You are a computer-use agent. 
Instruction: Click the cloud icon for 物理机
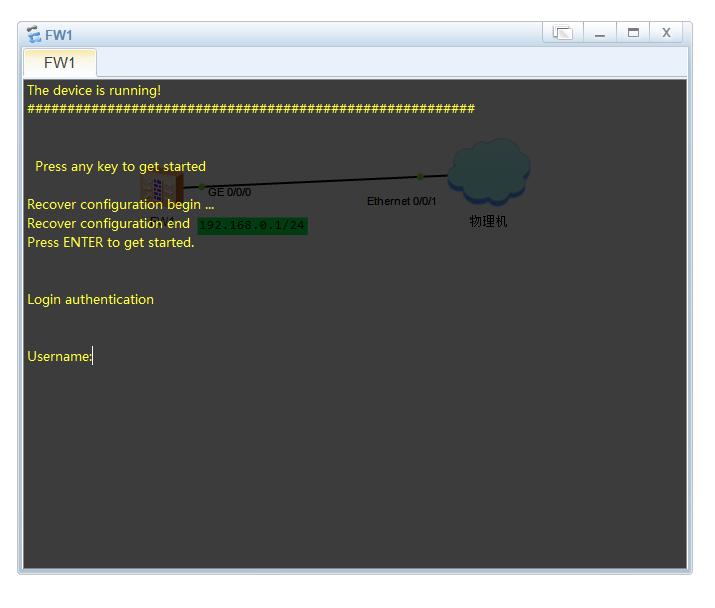tap(488, 171)
